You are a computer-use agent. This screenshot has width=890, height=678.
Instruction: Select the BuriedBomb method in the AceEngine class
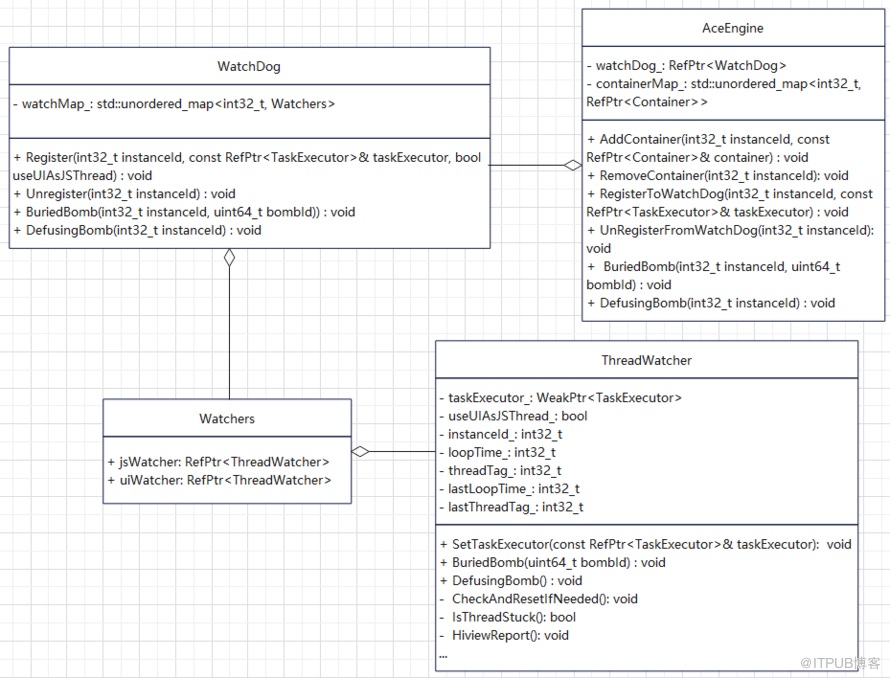point(713,275)
